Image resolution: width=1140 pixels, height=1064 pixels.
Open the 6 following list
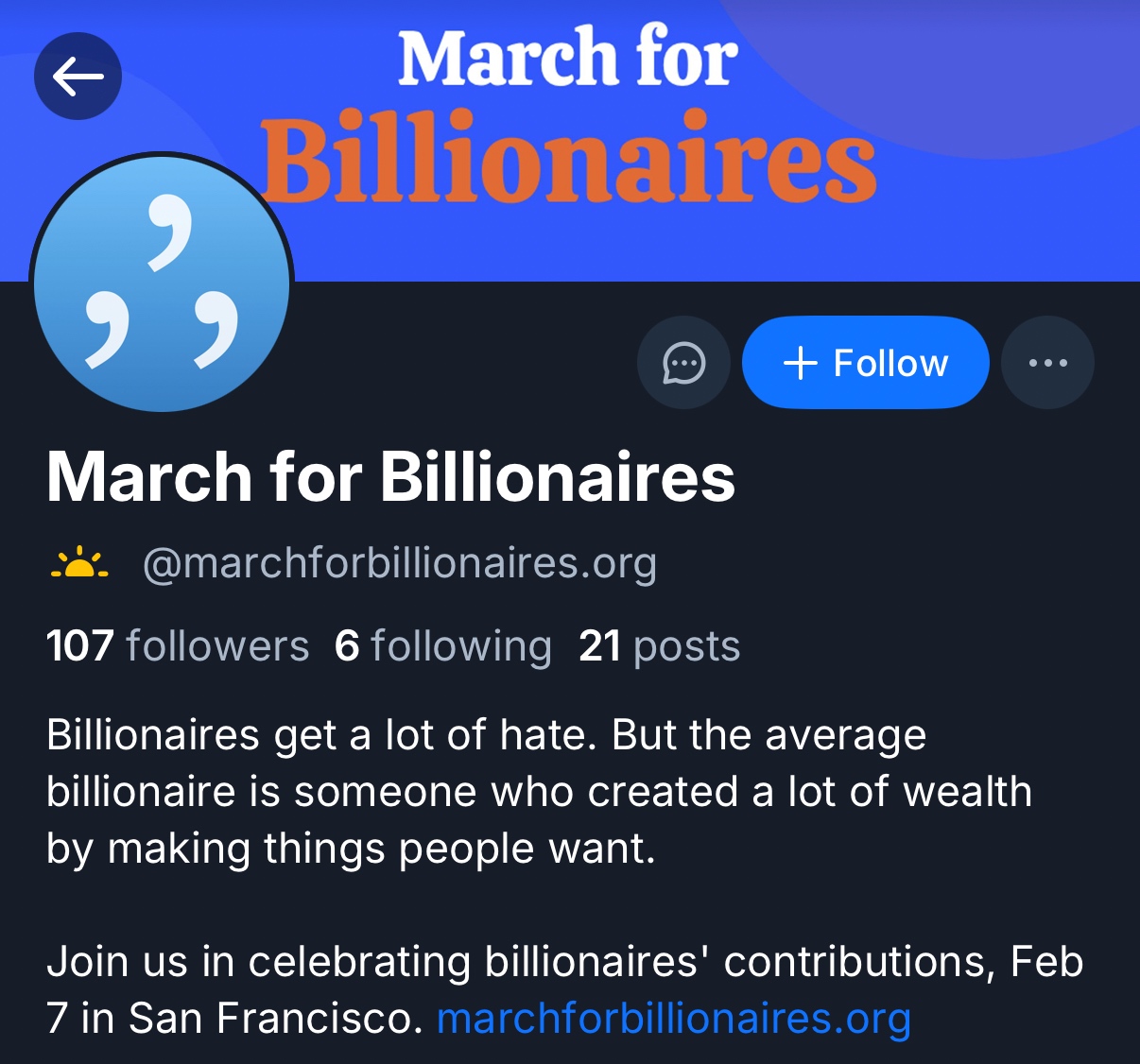(442, 646)
